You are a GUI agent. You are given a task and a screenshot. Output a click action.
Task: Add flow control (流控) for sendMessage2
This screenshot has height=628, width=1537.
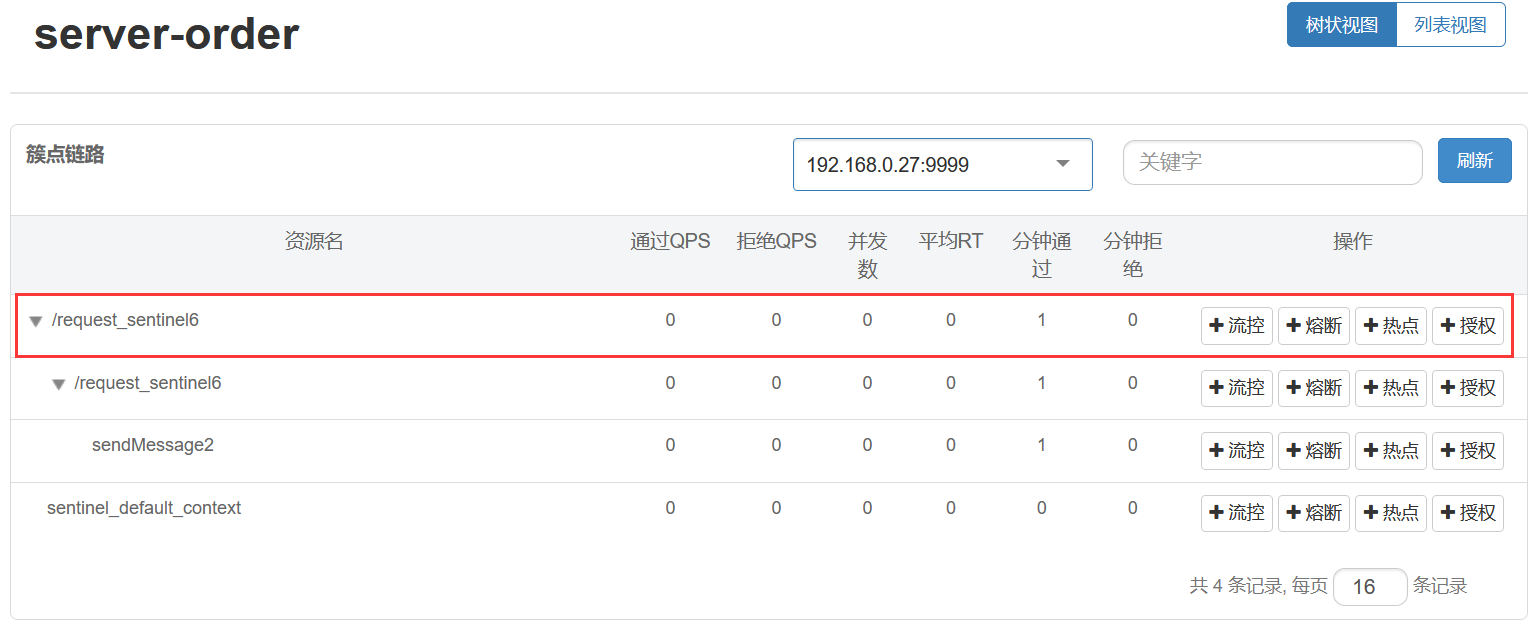pos(1236,451)
